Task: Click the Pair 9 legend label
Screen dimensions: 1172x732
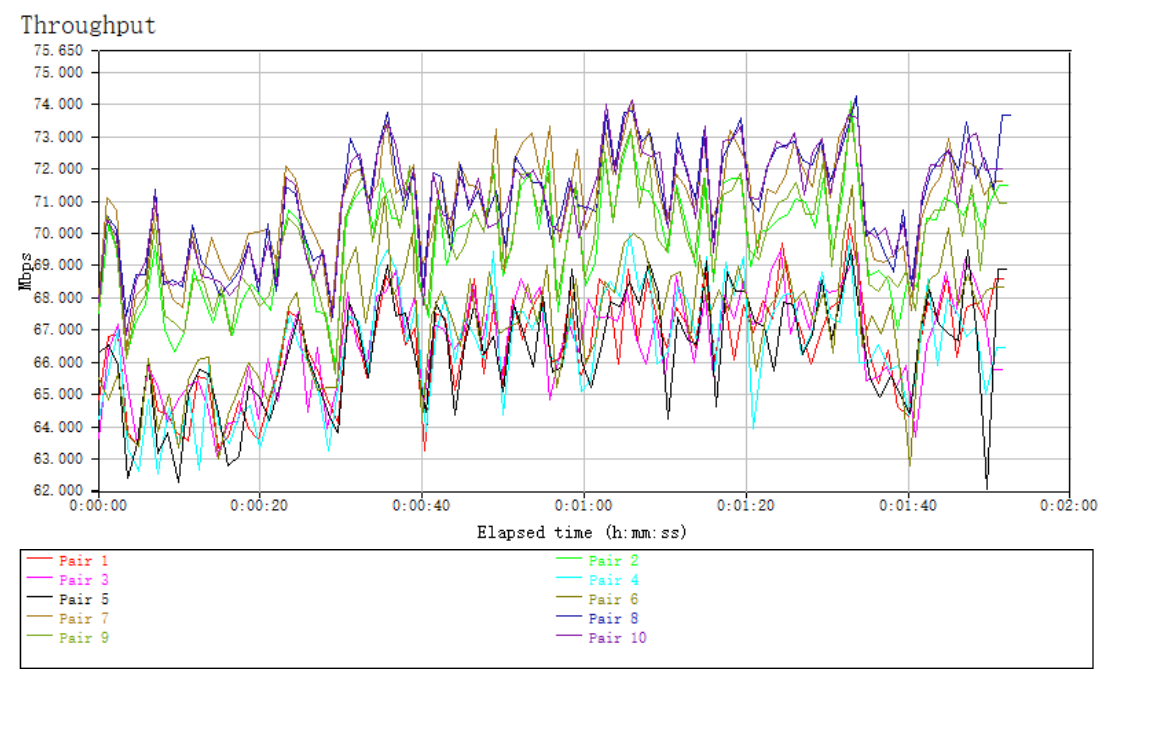Action: pyautogui.click(x=84, y=639)
